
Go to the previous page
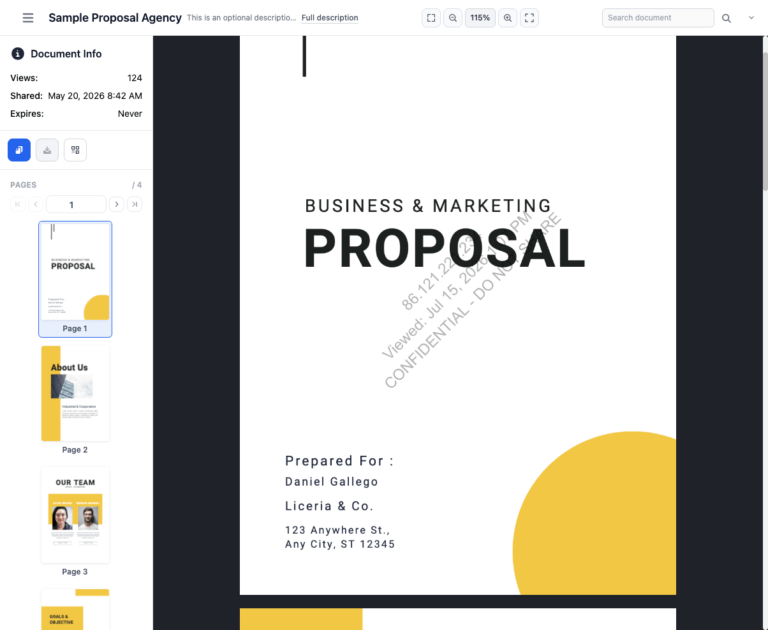point(35,204)
